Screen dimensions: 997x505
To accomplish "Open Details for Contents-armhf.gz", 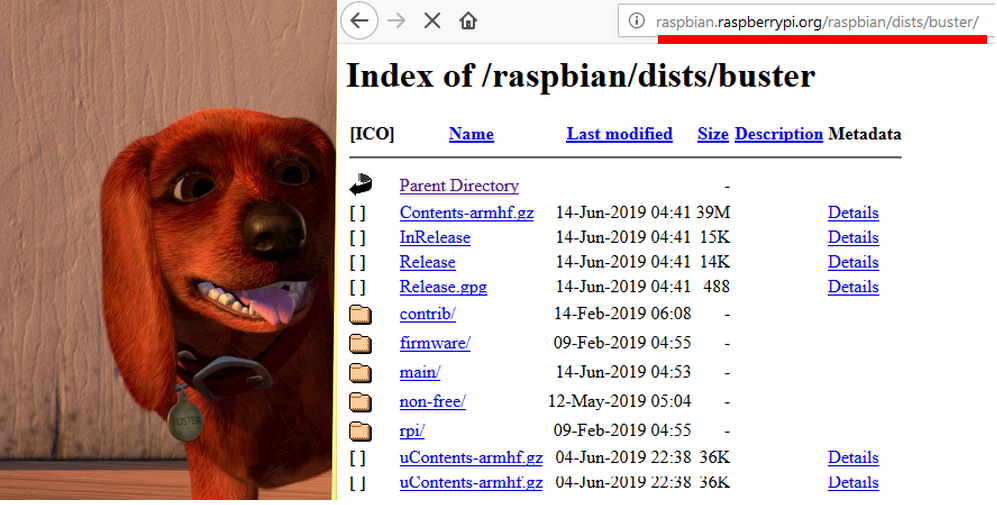I will (x=853, y=212).
